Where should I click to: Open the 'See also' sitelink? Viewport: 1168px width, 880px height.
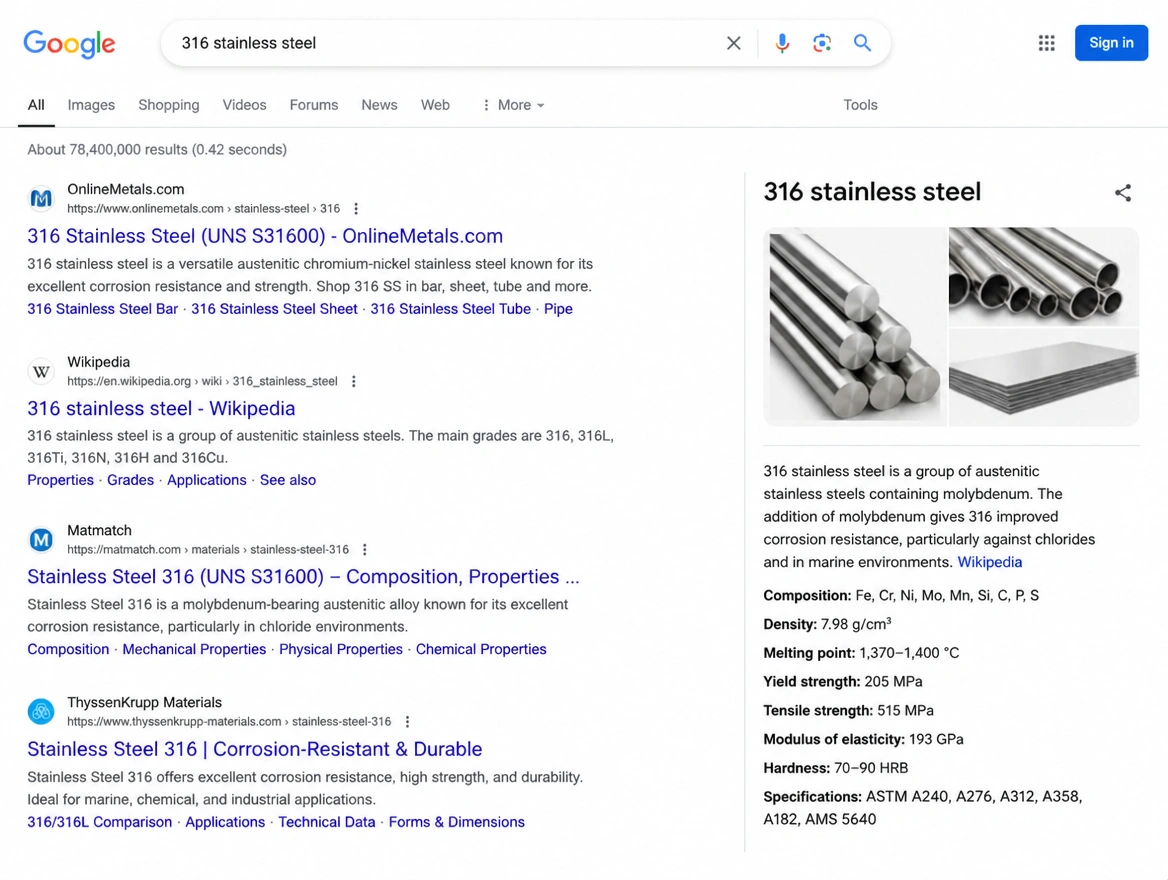[x=288, y=480]
